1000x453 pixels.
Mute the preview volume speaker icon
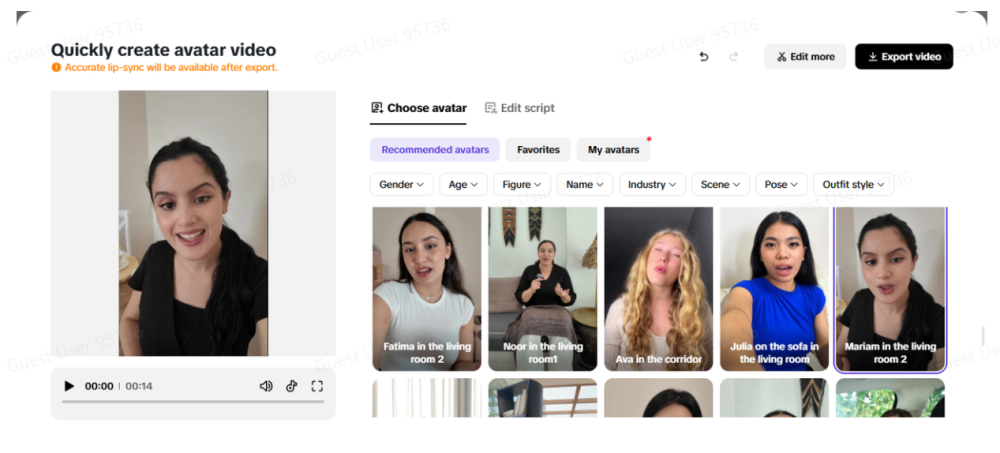pos(266,386)
